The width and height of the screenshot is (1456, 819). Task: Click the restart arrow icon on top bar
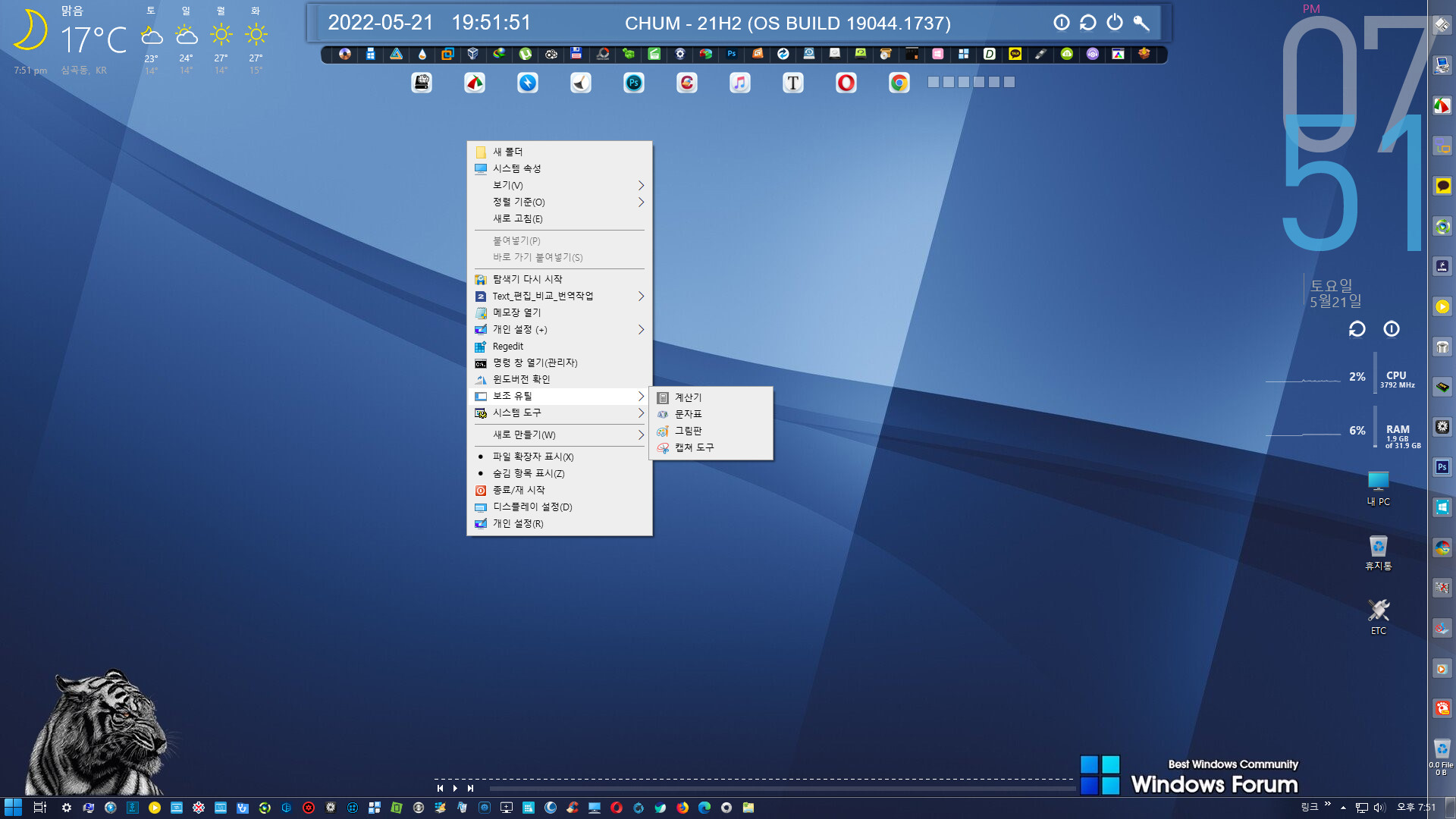coord(1088,23)
